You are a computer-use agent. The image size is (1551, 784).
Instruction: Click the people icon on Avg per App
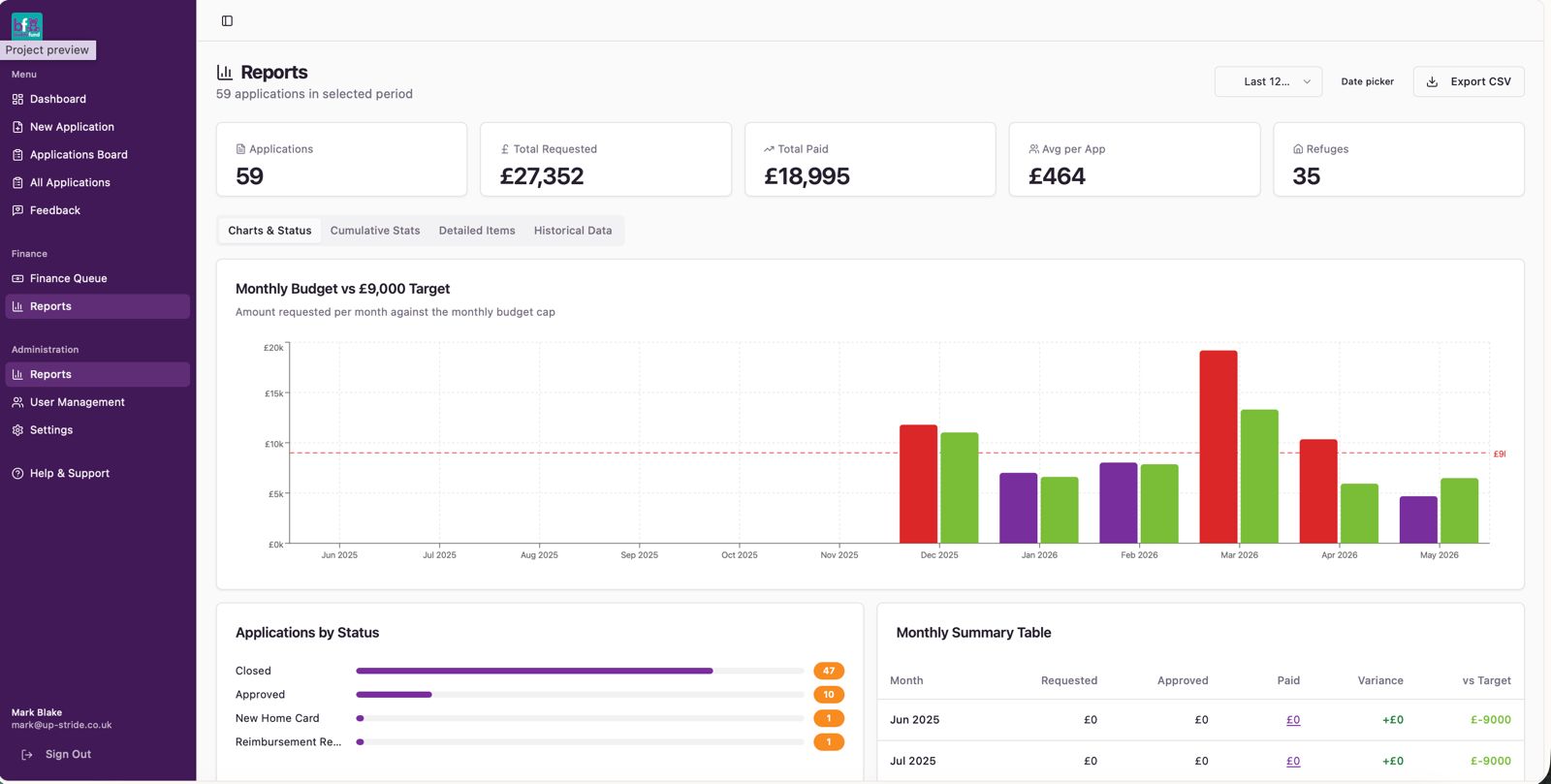[x=1033, y=149]
